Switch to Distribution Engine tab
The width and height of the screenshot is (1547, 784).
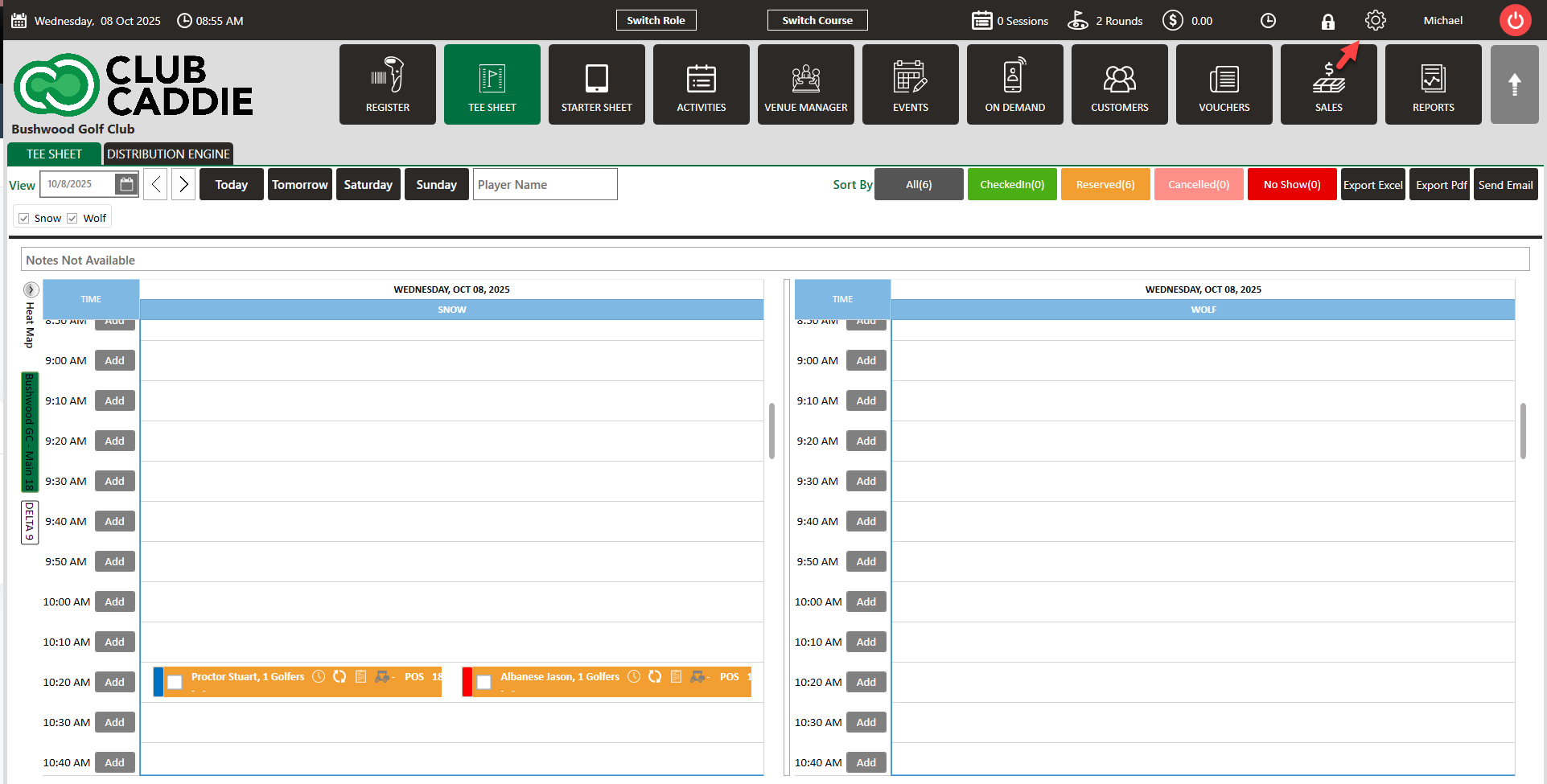click(168, 154)
